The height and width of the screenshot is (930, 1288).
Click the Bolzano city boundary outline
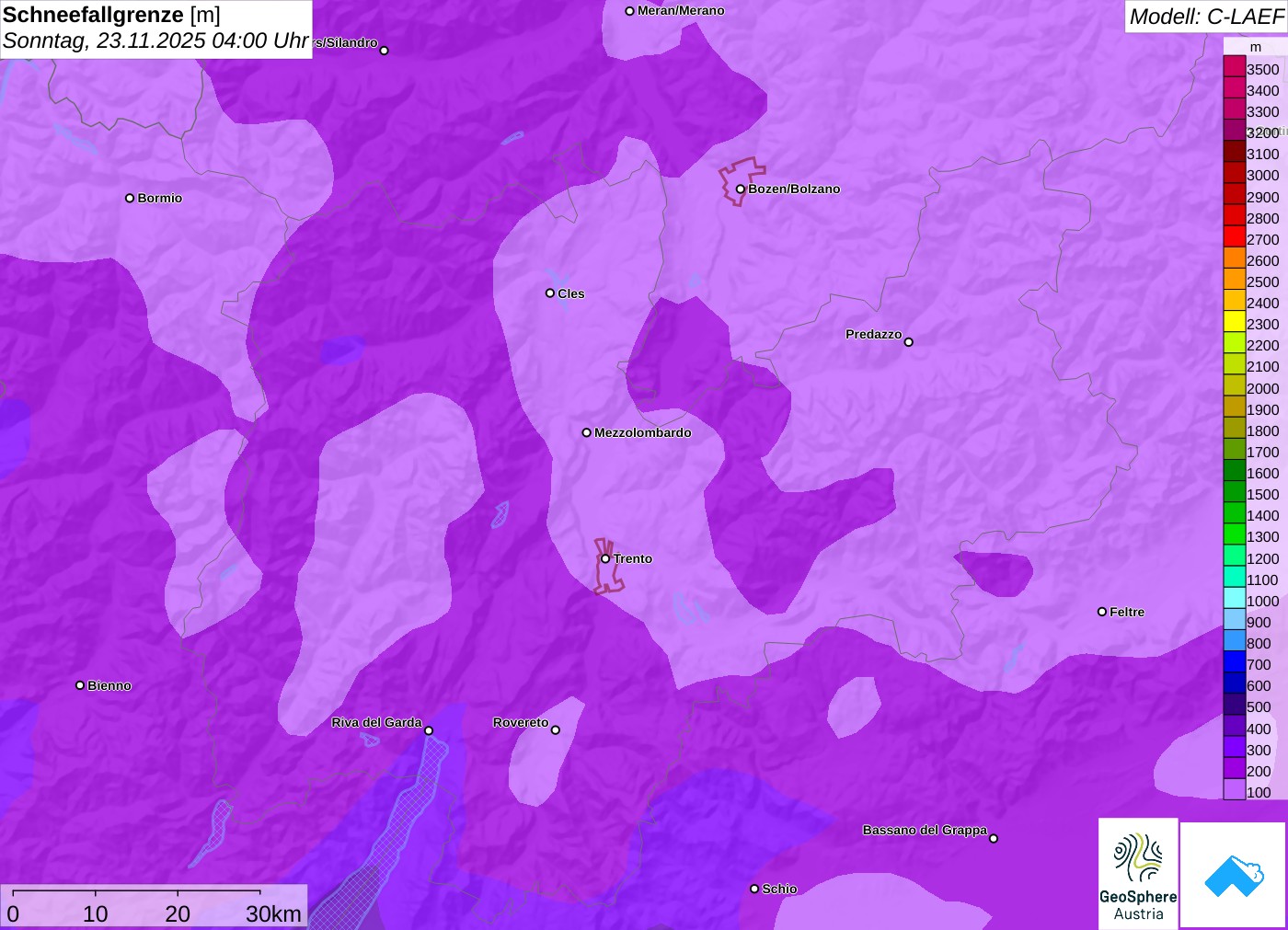[742, 180]
